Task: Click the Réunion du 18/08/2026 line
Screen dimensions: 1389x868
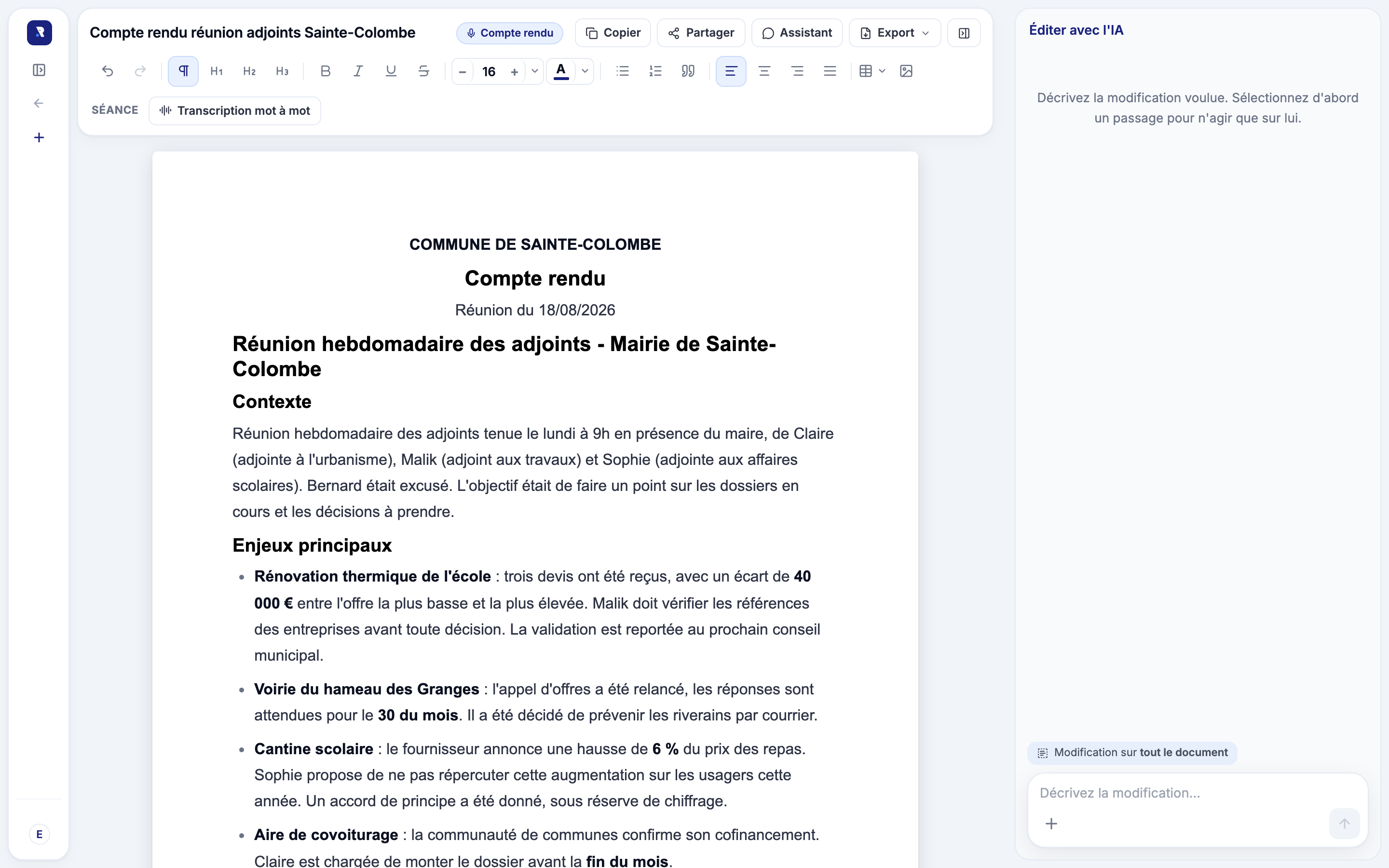Action: (535, 310)
